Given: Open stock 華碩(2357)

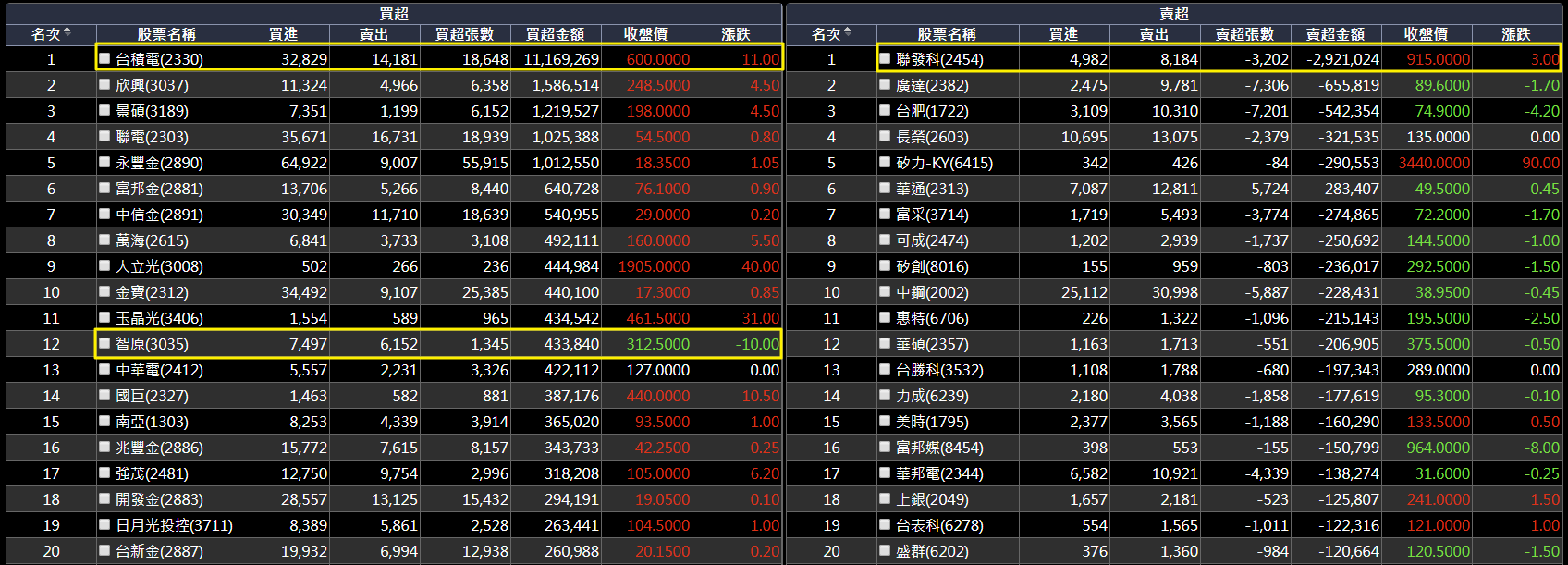Looking at the screenshot, I should click(x=932, y=344).
